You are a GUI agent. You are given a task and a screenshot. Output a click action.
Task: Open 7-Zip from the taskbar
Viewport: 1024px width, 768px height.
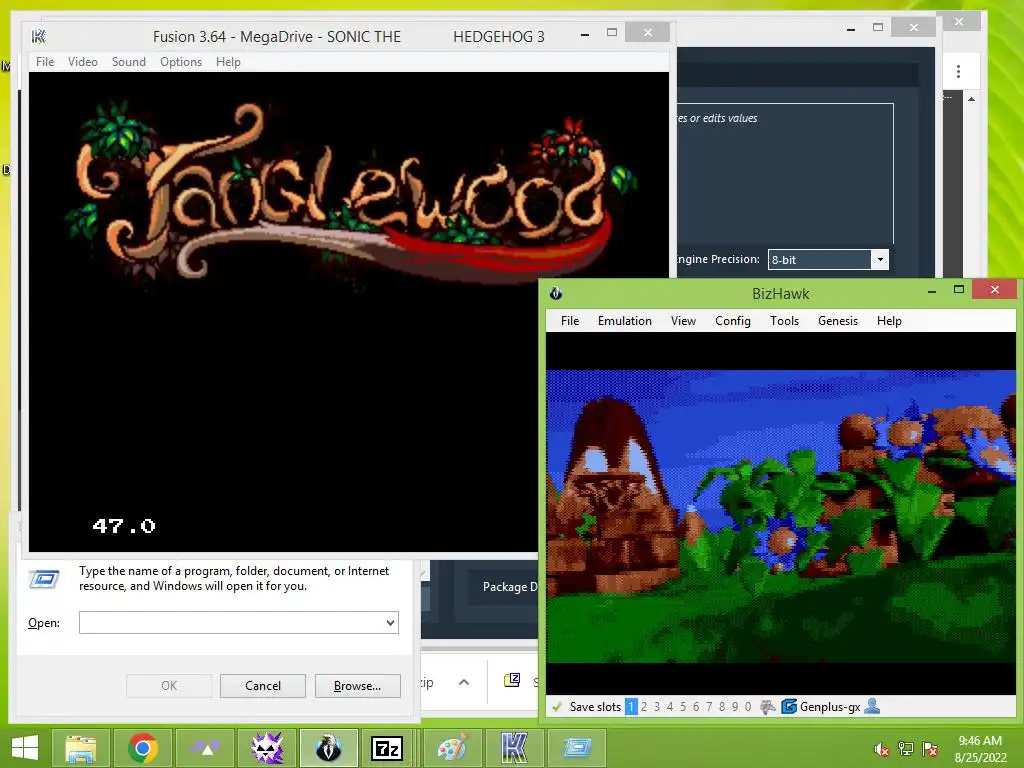pyautogui.click(x=387, y=748)
